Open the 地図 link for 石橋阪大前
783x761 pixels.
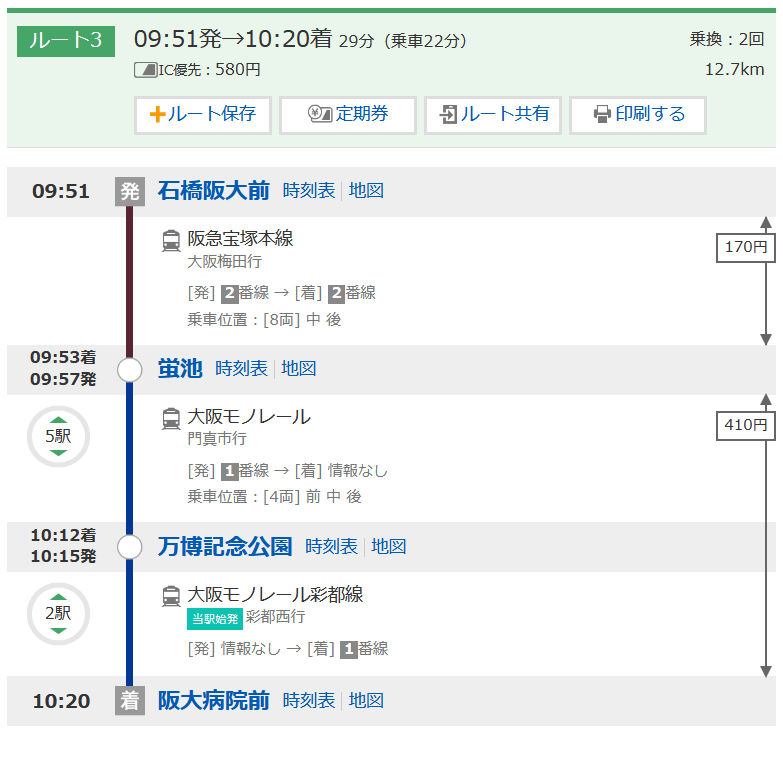pos(366,191)
